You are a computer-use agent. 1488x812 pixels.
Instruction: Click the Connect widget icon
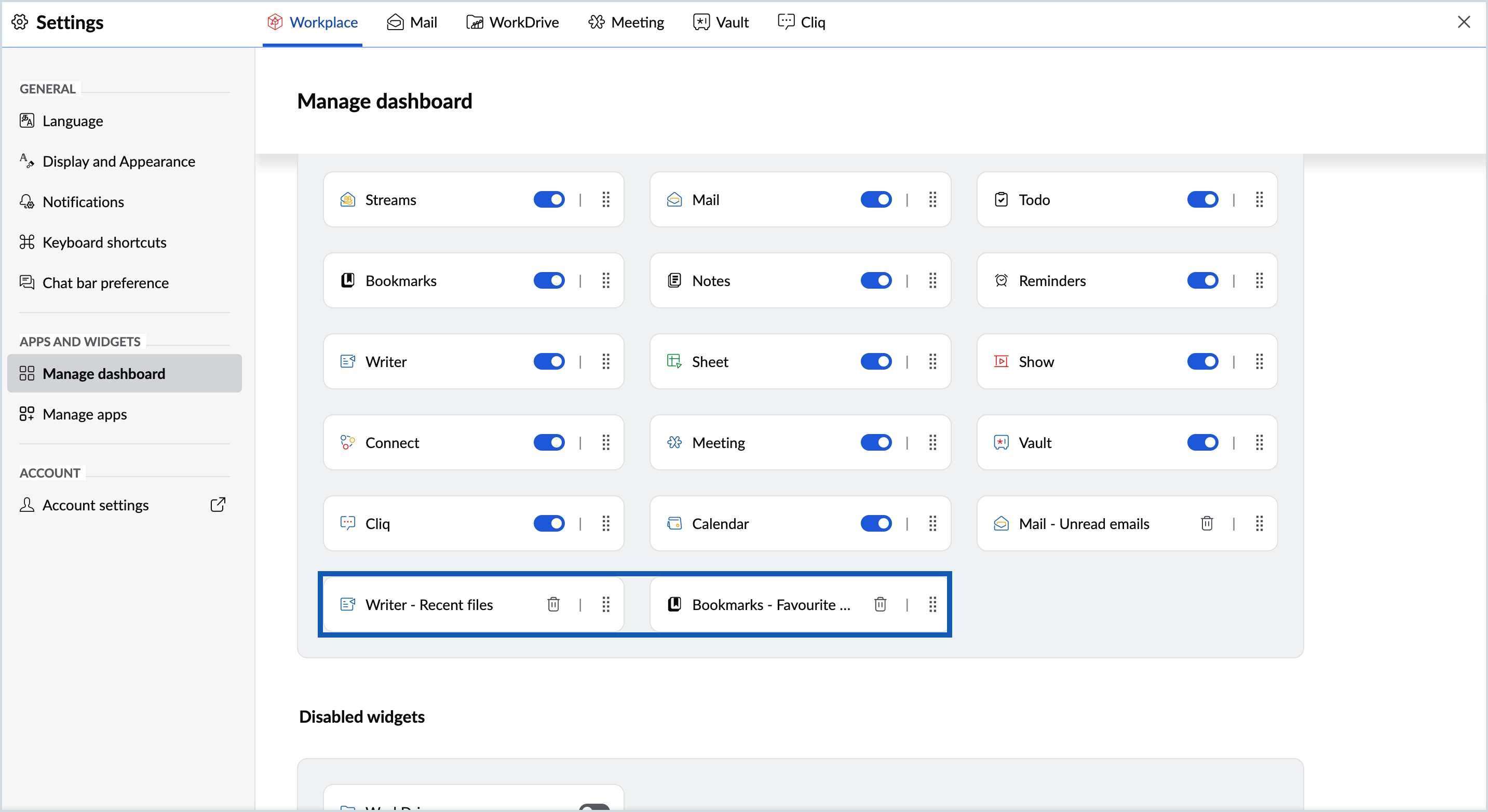[x=348, y=442]
